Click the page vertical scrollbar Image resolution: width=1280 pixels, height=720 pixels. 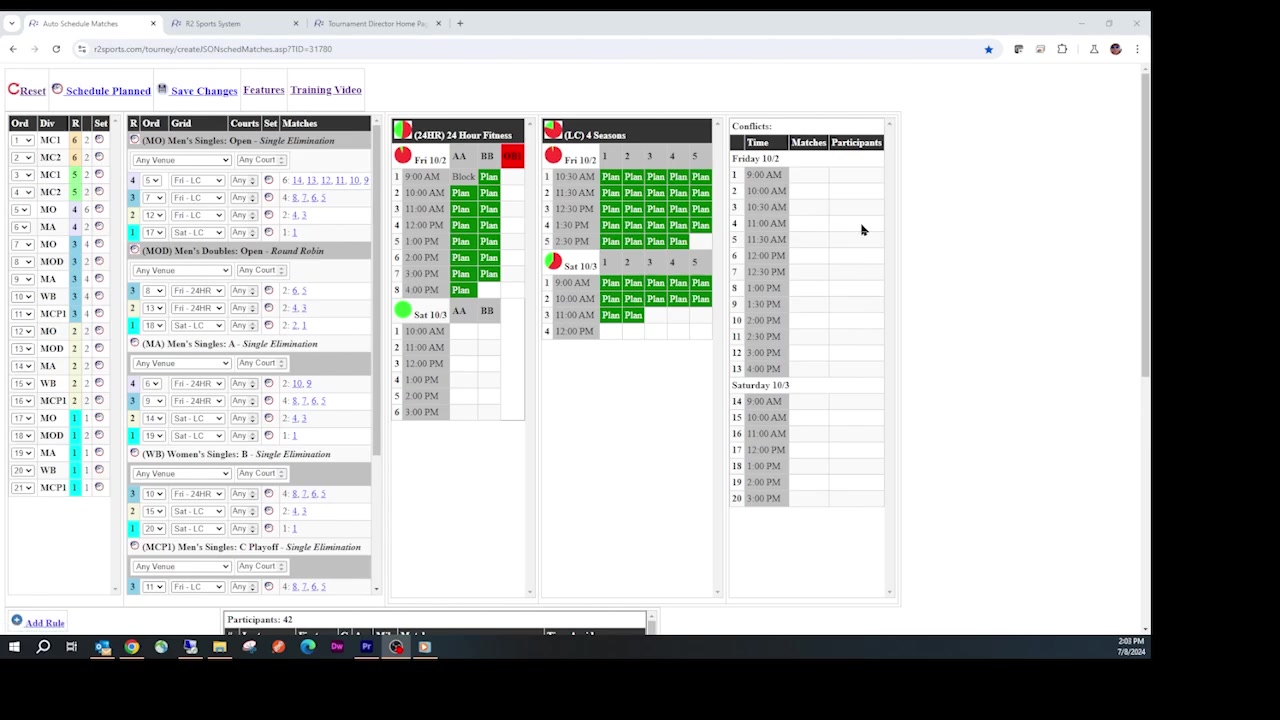click(1146, 225)
